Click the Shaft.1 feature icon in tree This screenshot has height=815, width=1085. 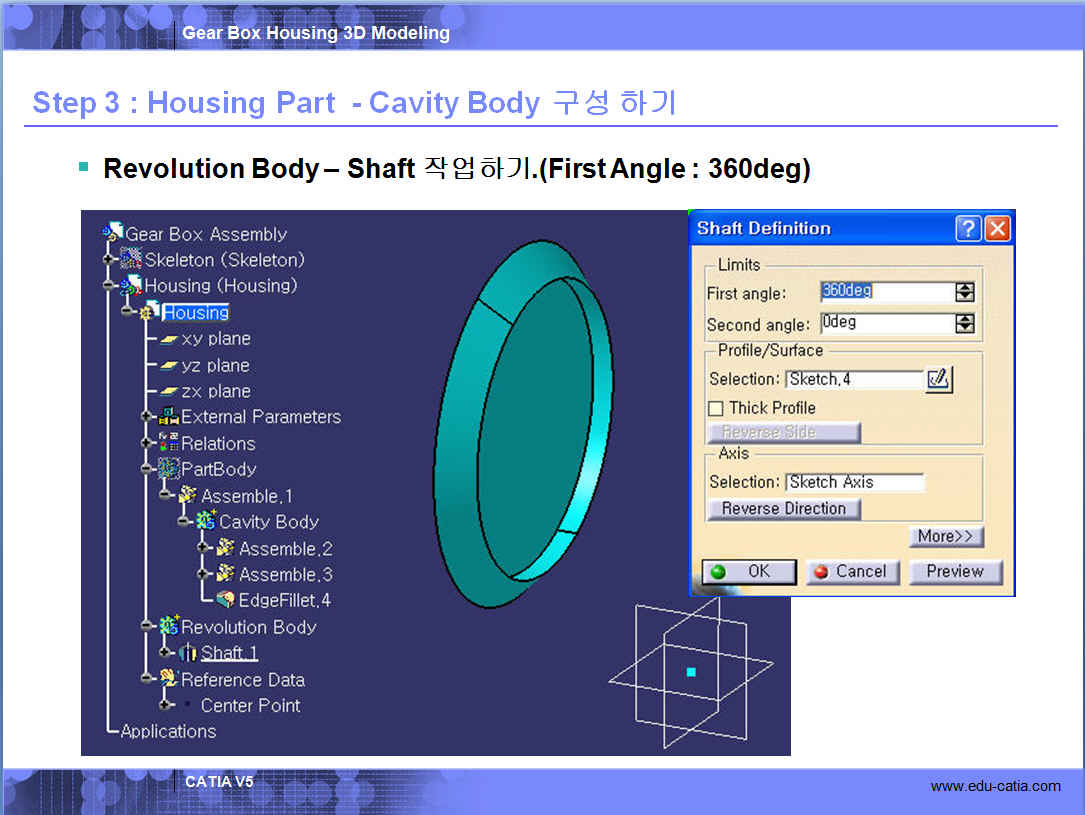click(x=188, y=653)
